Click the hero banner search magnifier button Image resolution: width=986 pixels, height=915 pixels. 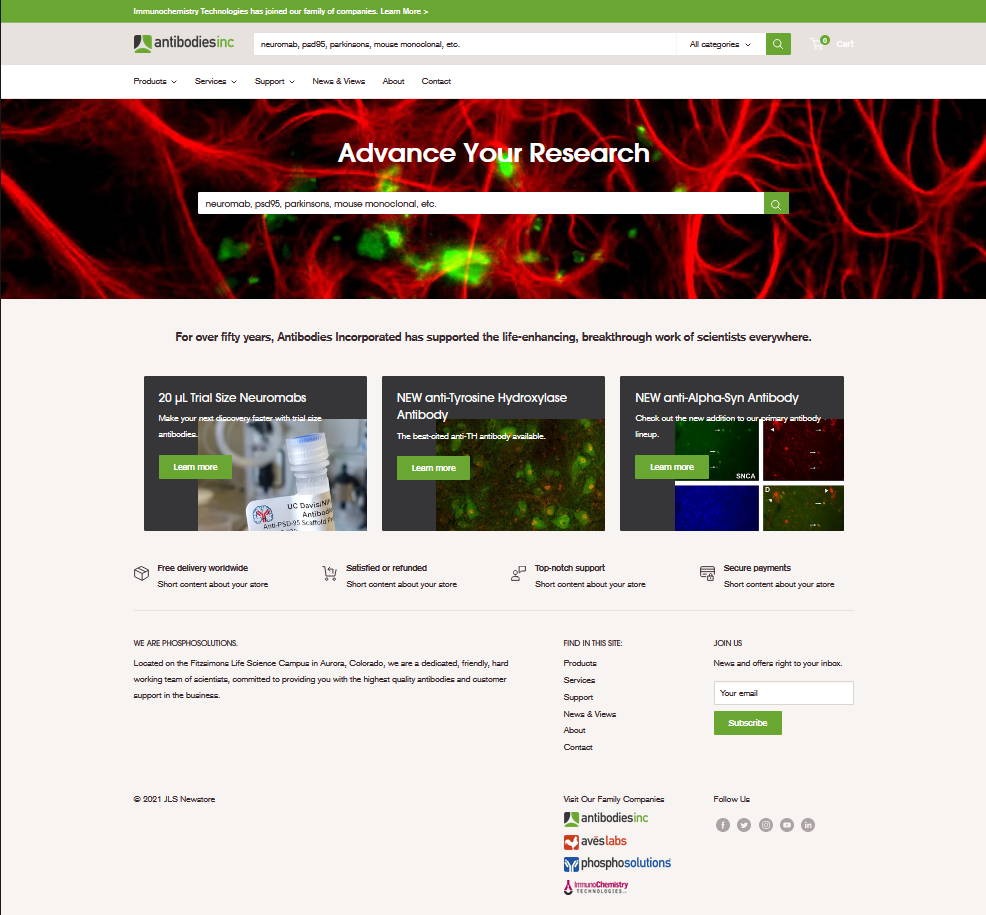pyautogui.click(x=776, y=204)
